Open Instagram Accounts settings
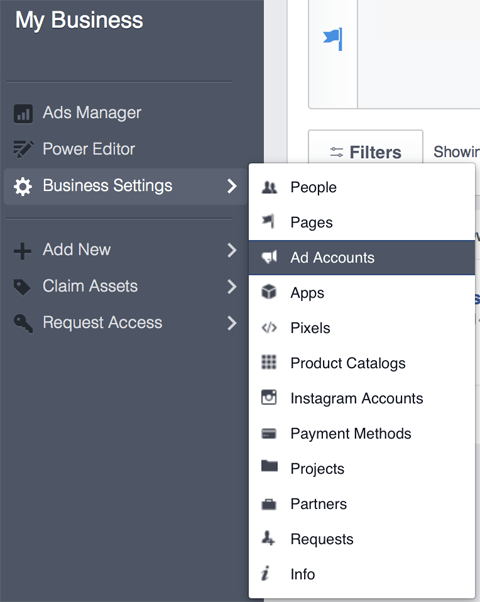This screenshot has width=480, height=602. (362, 398)
